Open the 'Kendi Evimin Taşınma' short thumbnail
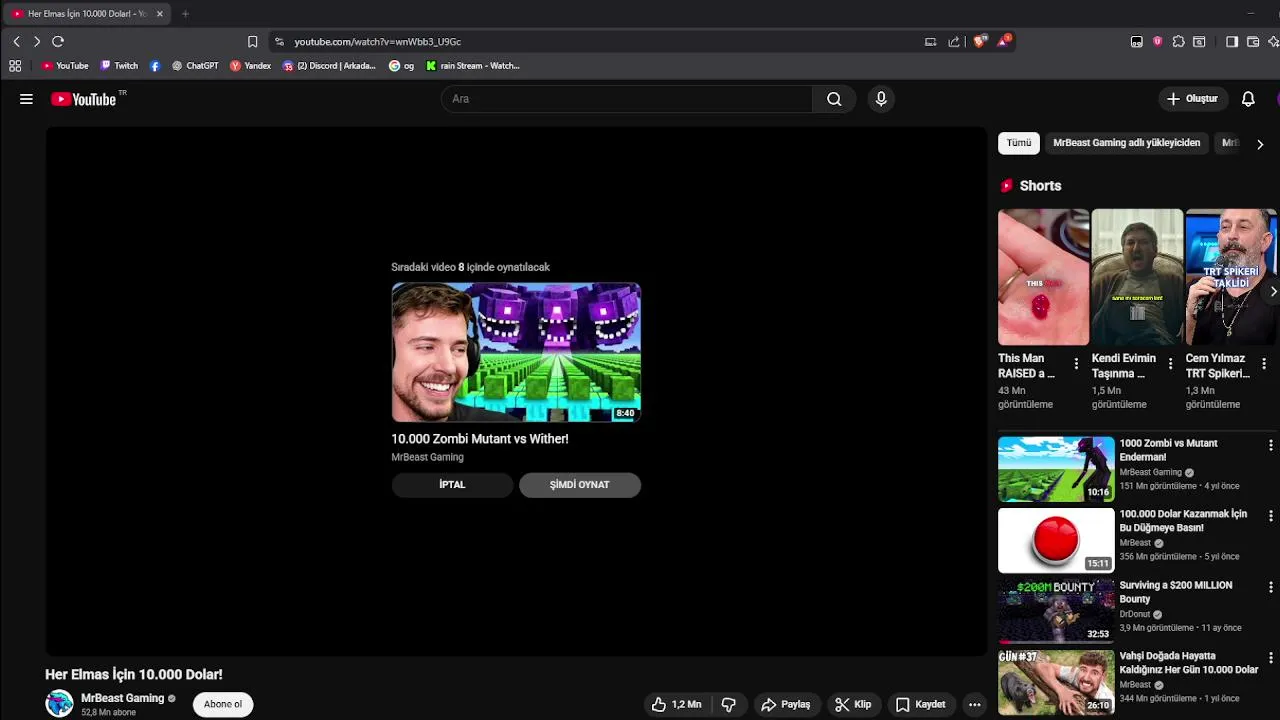This screenshot has width=1280, height=720. (1137, 277)
